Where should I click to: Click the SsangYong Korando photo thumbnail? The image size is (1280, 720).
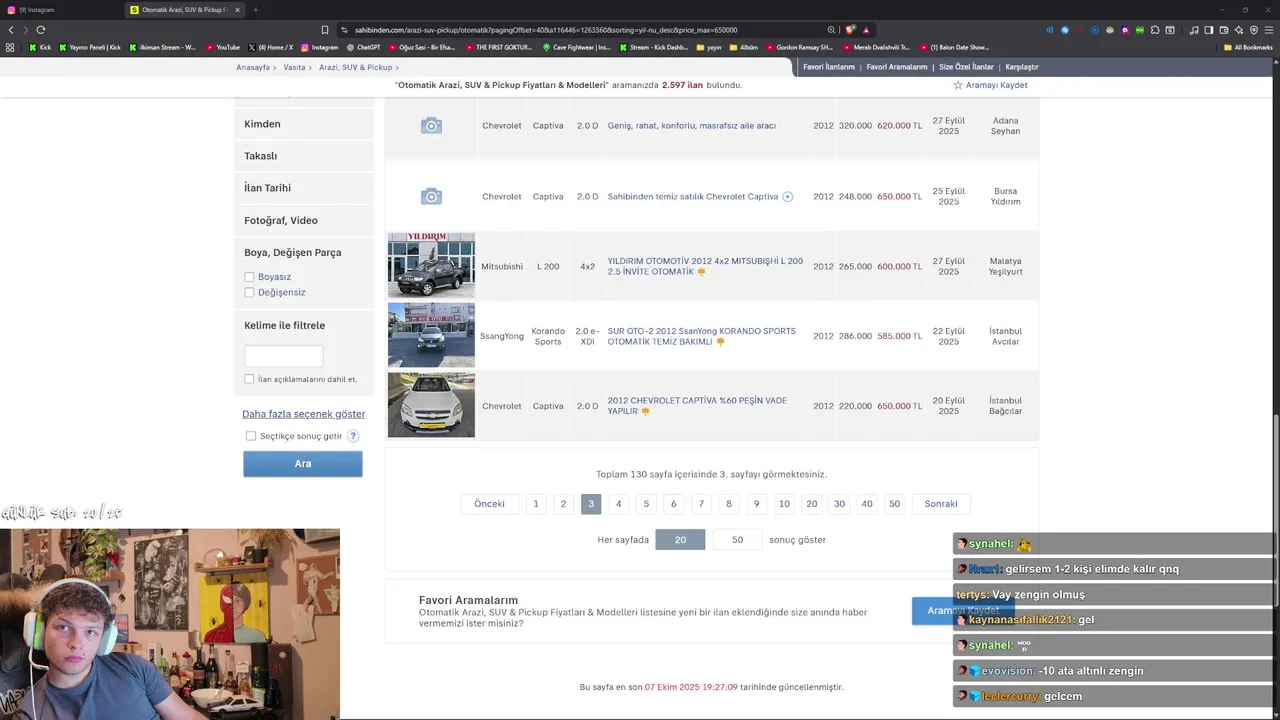431,335
